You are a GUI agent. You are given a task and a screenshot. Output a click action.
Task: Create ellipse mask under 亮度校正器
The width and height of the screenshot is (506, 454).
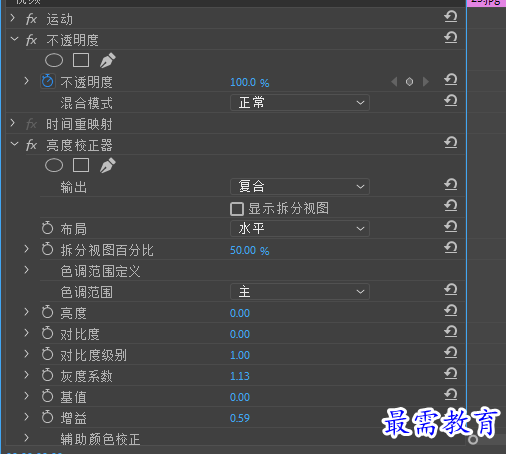point(54,165)
